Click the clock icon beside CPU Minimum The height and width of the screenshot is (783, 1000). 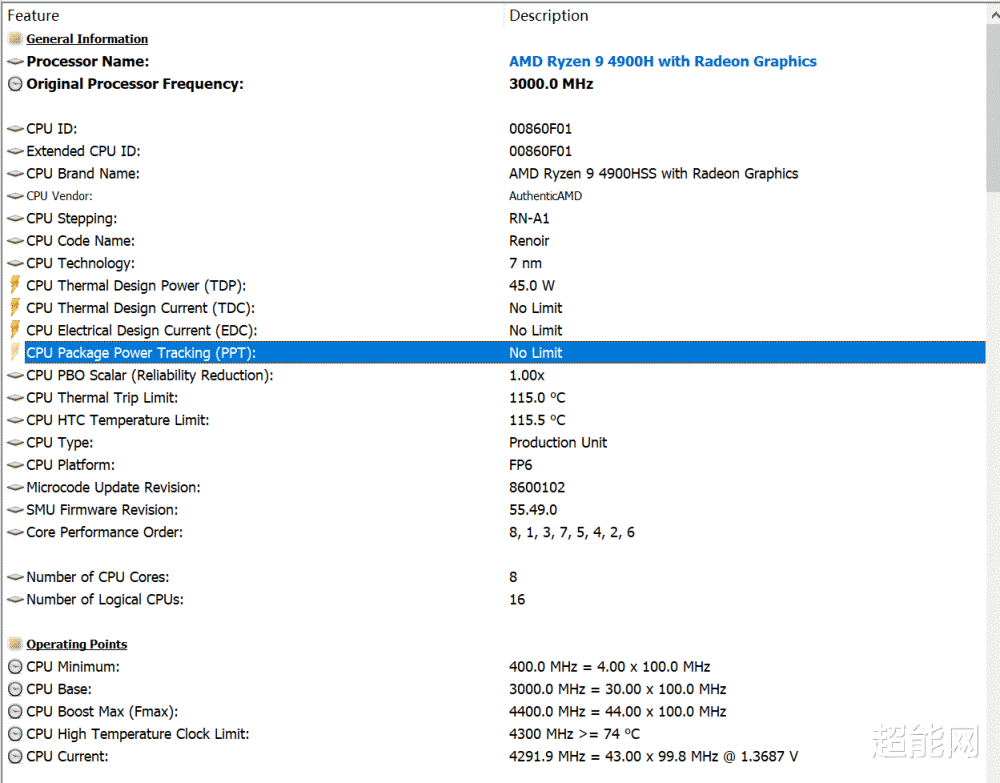15,667
